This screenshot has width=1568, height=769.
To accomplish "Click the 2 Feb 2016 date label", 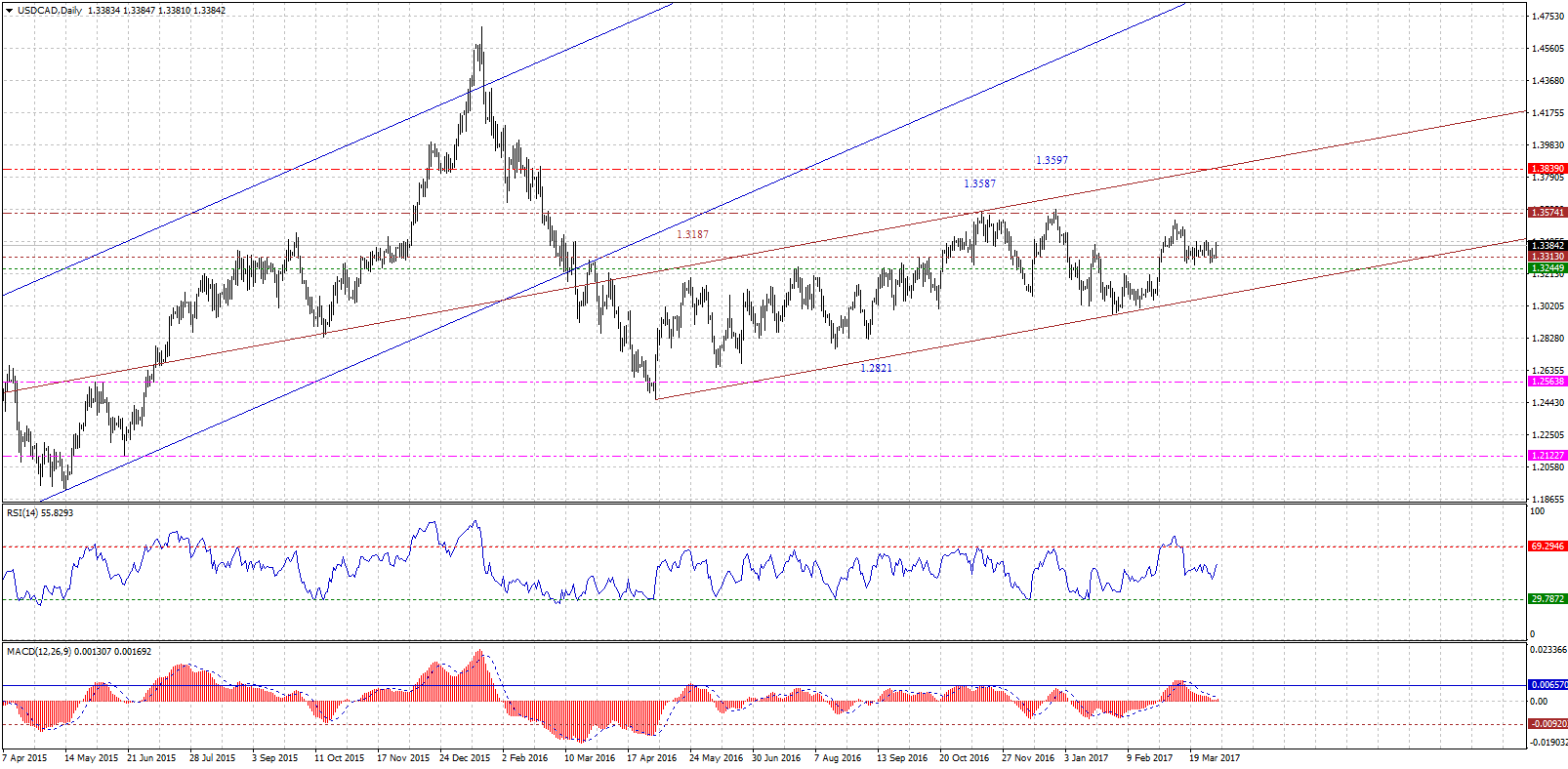I will point(525,757).
